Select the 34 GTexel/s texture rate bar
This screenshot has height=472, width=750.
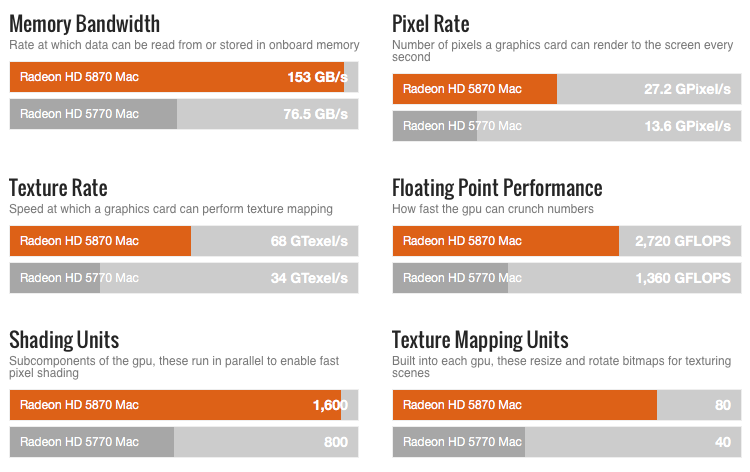[184, 278]
